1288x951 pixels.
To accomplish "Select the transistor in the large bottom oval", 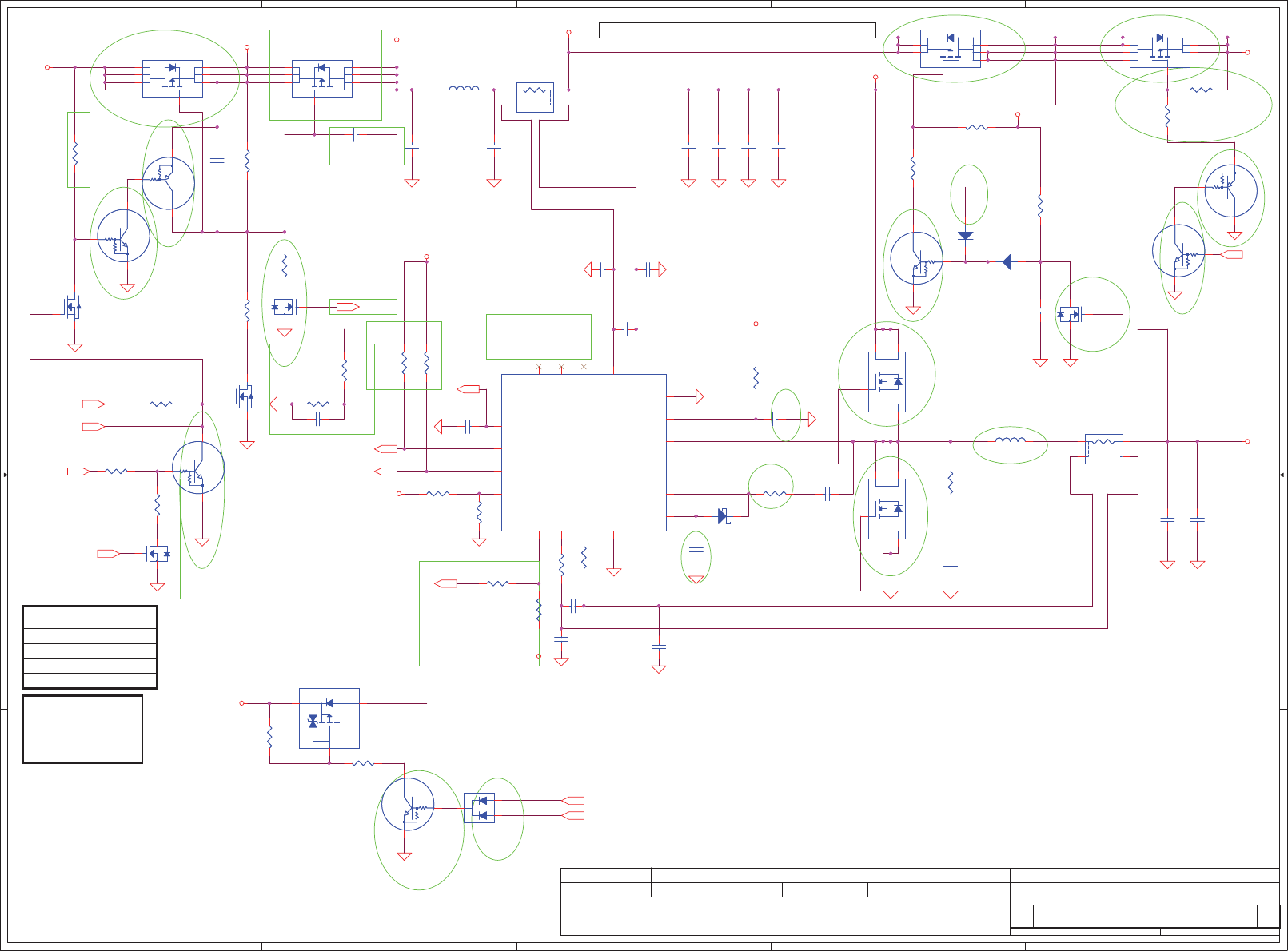I will point(408,805).
